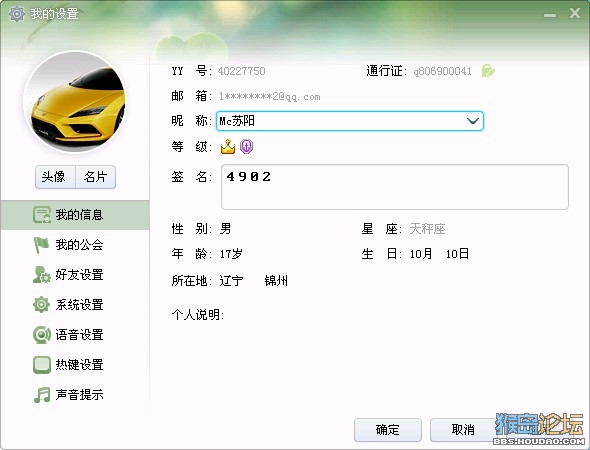Click the province value 辽宁
The height and width of the screenshot is (450, 590).
pyautogui.click(x=231, y=281)
